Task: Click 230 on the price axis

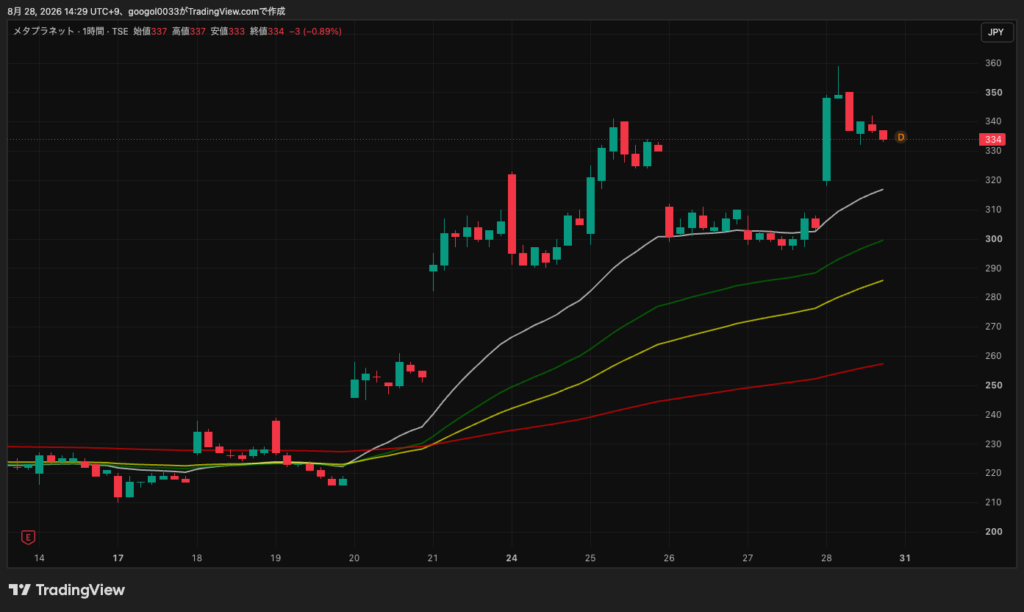Action: (x=993, y=444)
